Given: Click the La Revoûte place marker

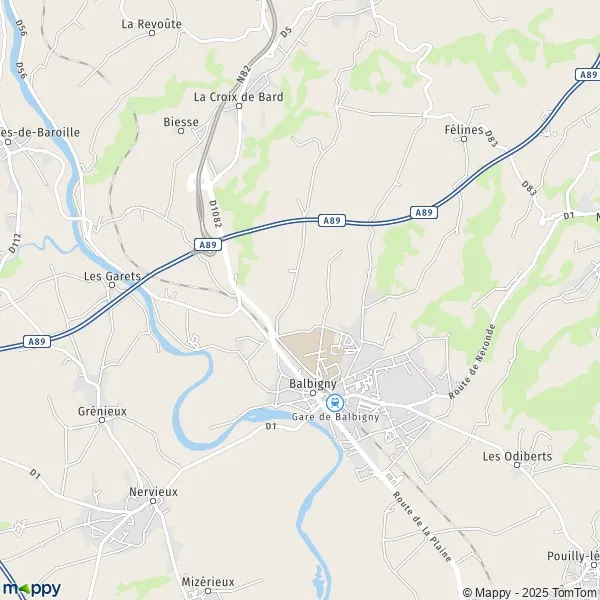Looking at the screenshot, I should tap(152, 33).
